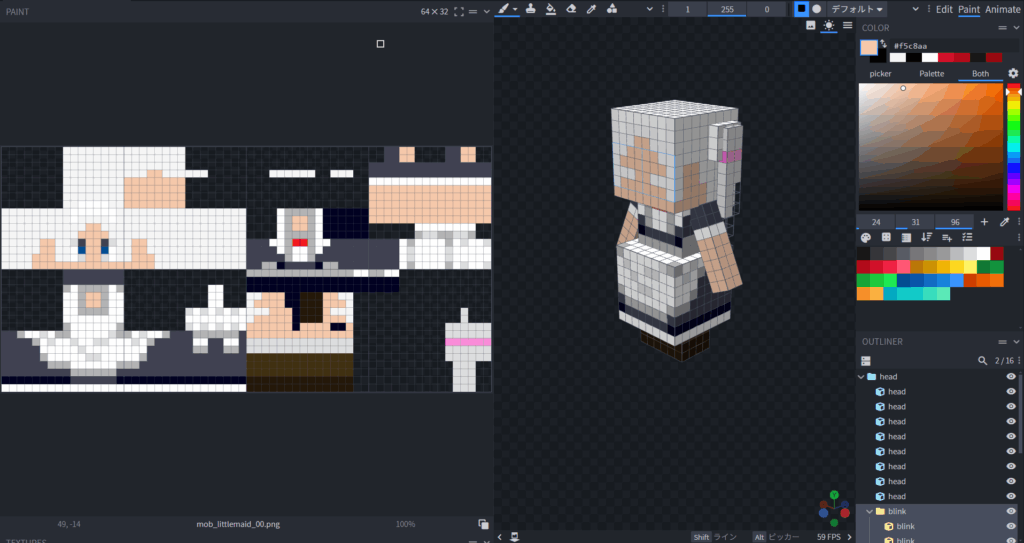Open the デフォルト brush preset dropdown
This screenshot has width=1024, height=543.
tap(858, 9)
